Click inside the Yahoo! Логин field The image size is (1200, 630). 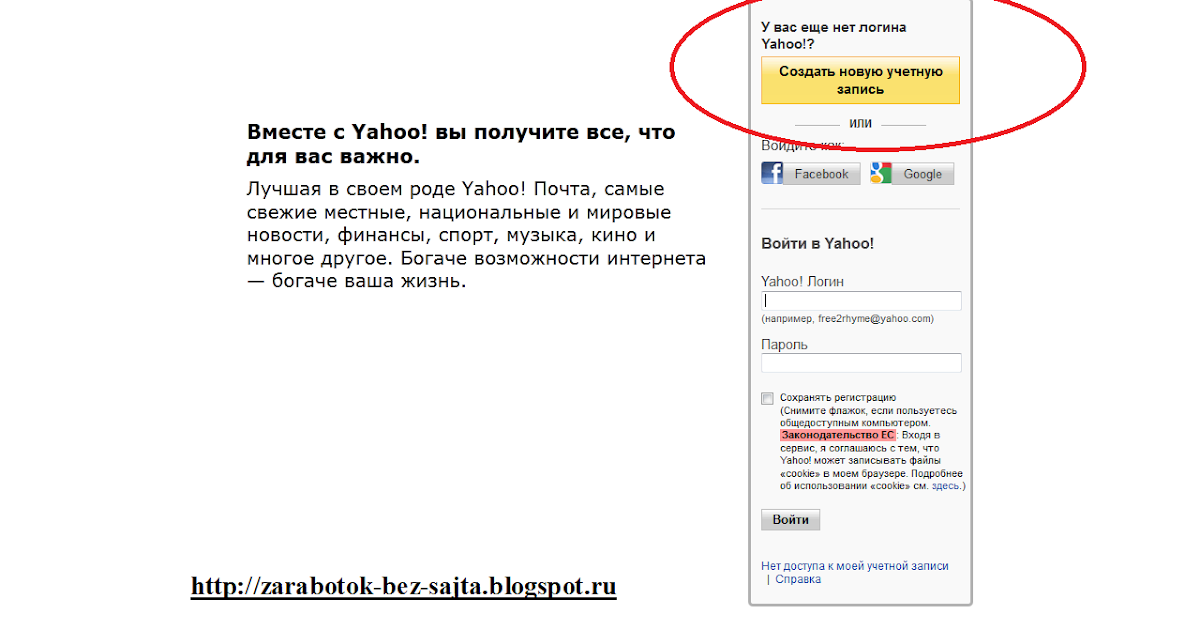(x=861, y=301)
